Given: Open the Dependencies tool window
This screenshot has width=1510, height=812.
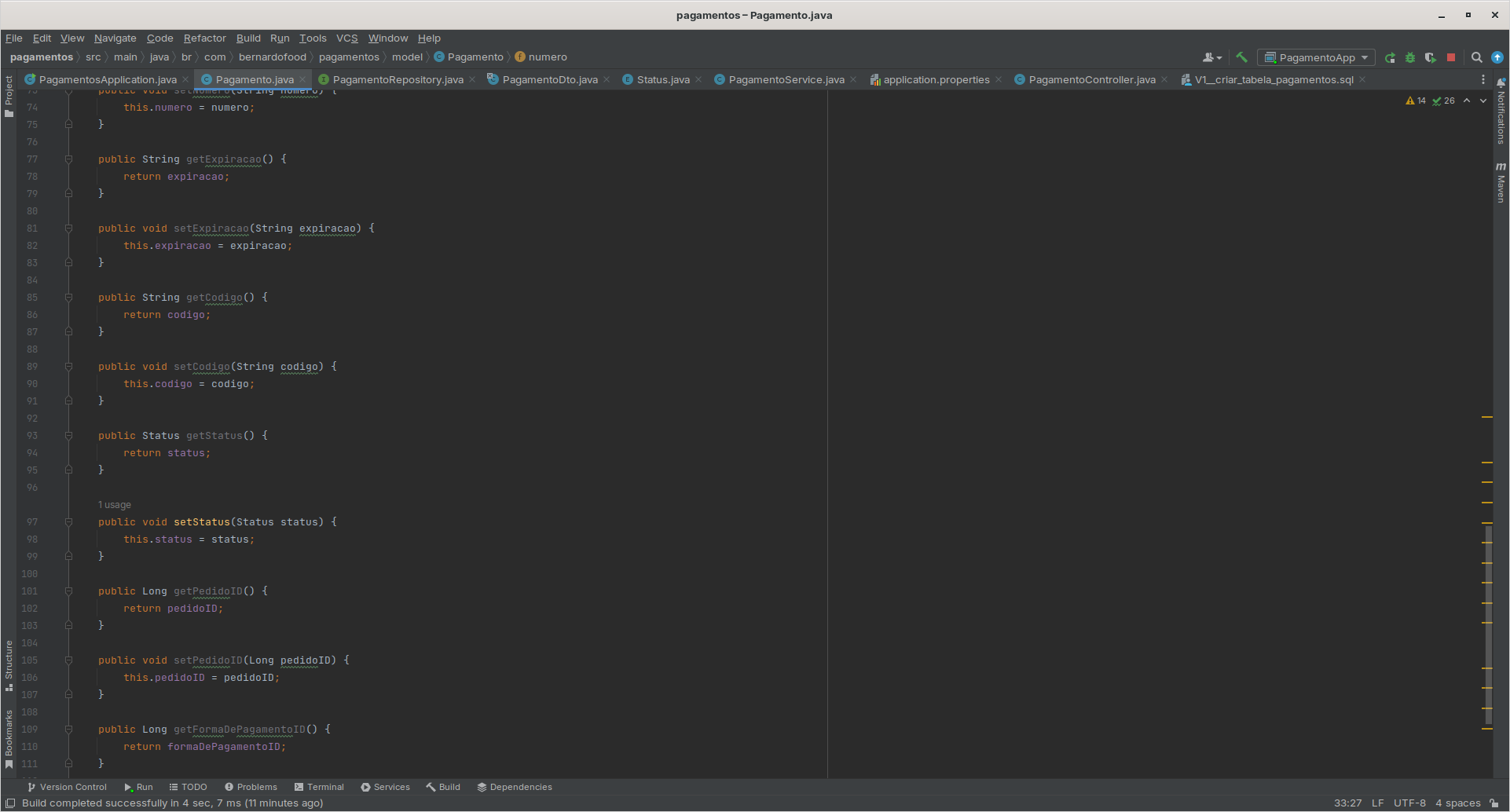Looking at the screenshot, I should click(515, 787).
